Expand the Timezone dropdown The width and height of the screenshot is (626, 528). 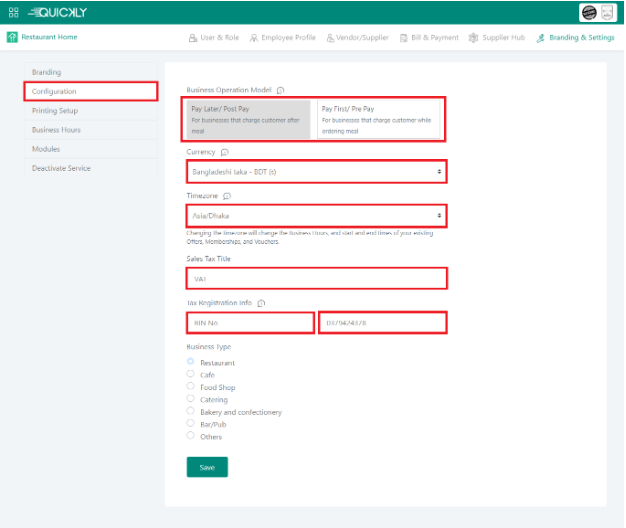point(316,215)
